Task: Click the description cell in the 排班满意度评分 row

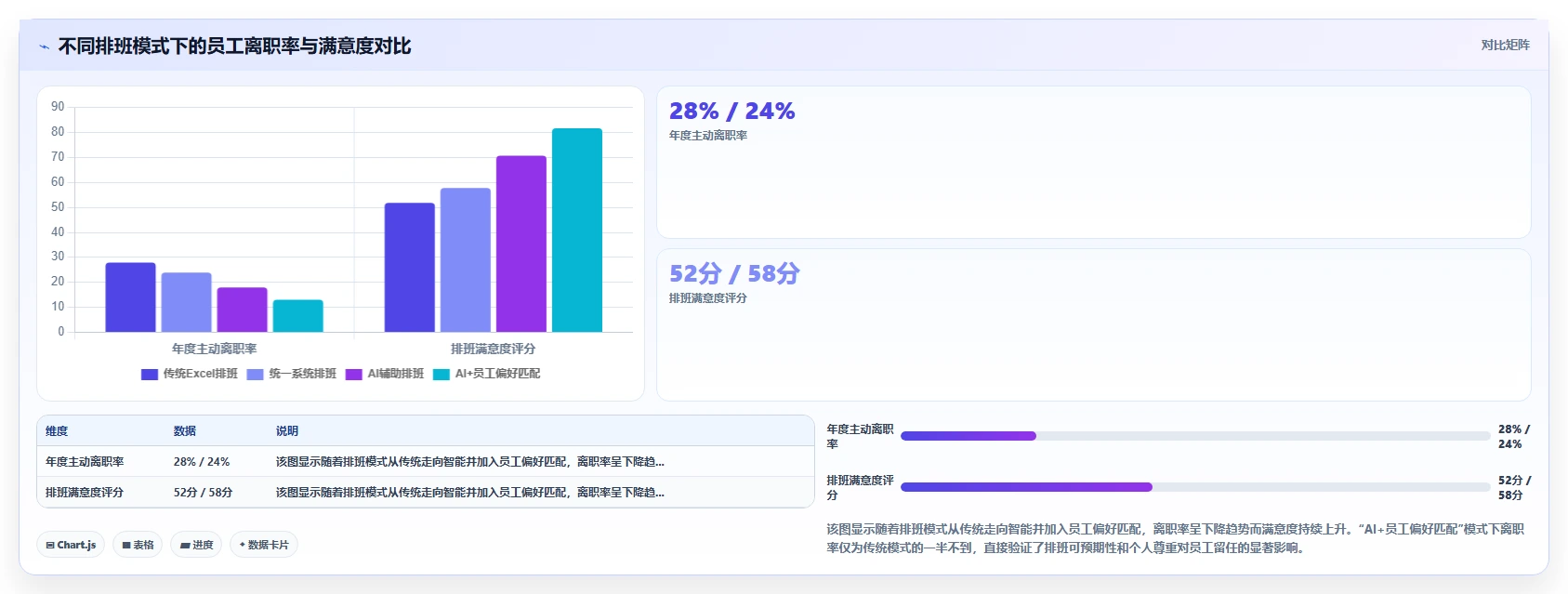Action: (x=470, y=493)
